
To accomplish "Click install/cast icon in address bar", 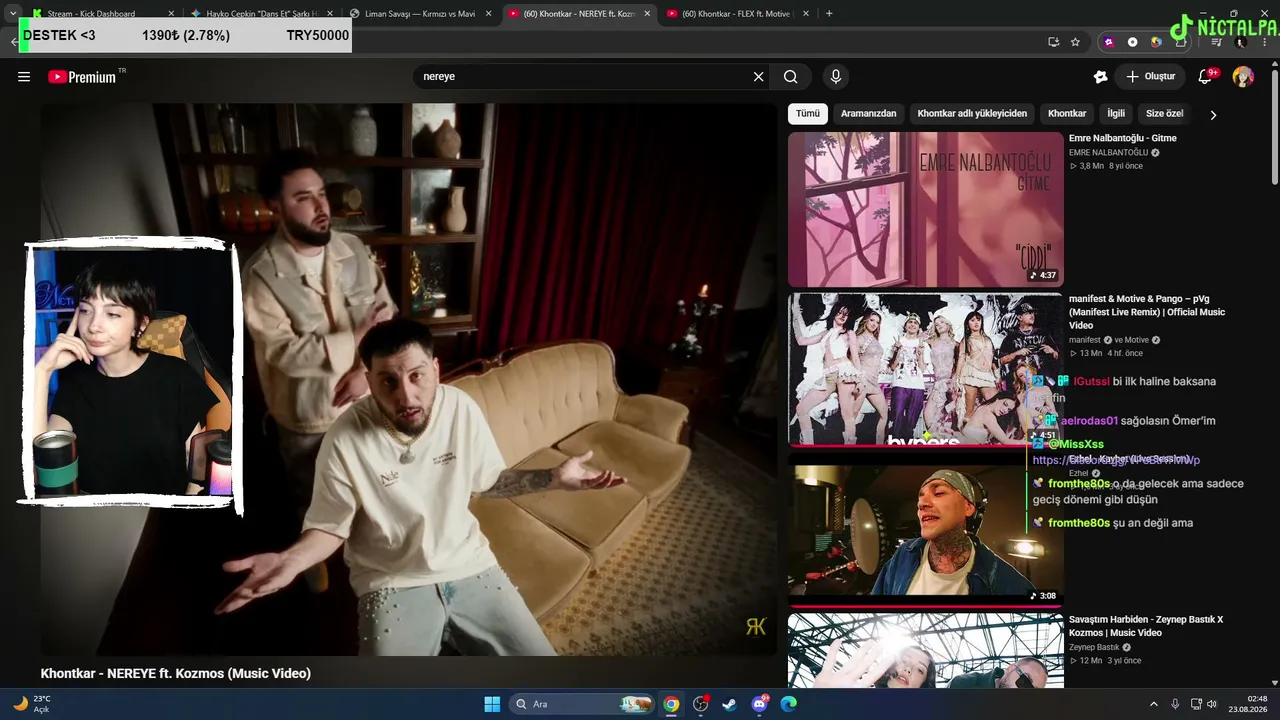I will tap(1053, 42).
